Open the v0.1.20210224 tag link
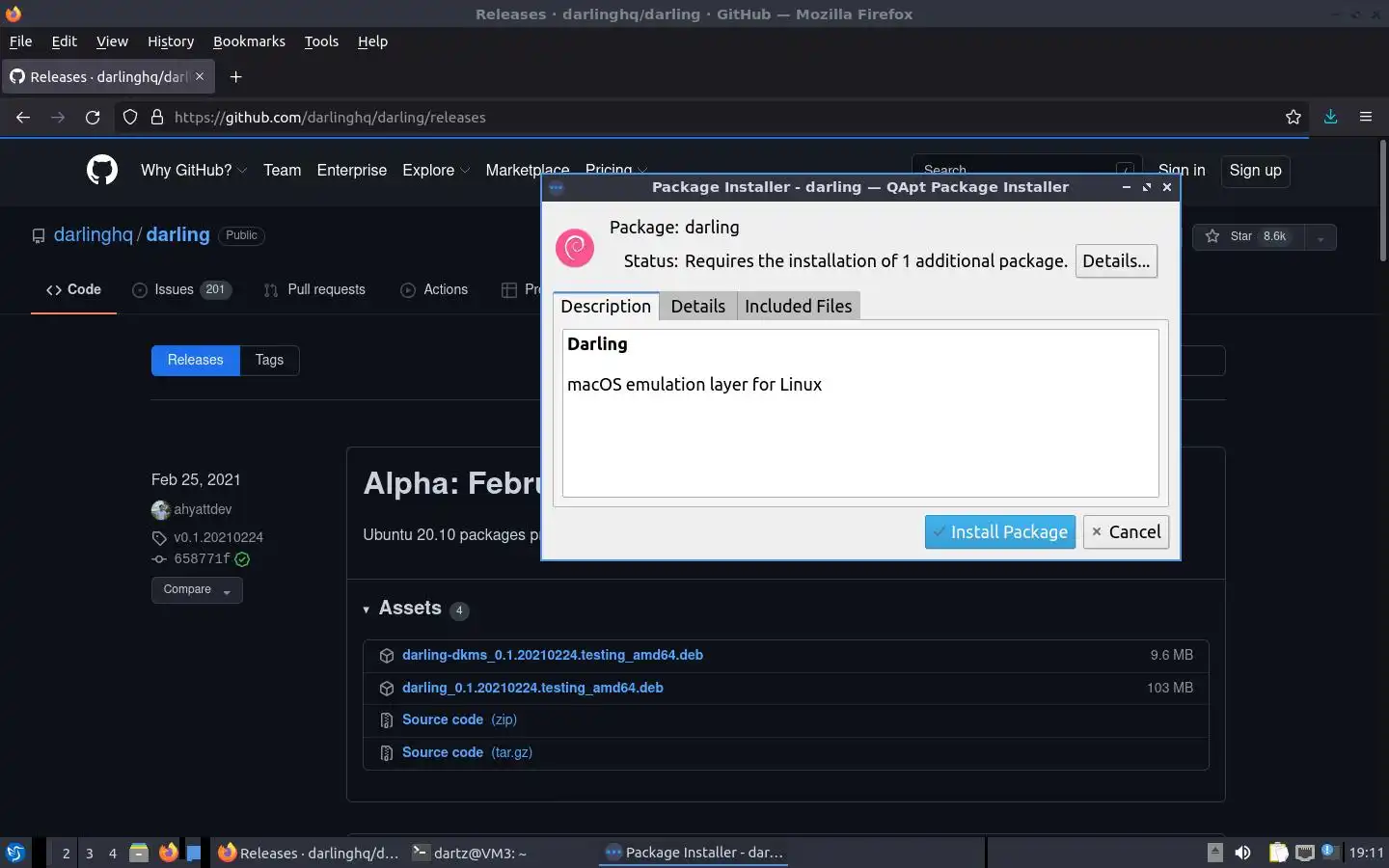This screenshot has height=868, width=1389. pyautogui.click(x=218, y=537)
